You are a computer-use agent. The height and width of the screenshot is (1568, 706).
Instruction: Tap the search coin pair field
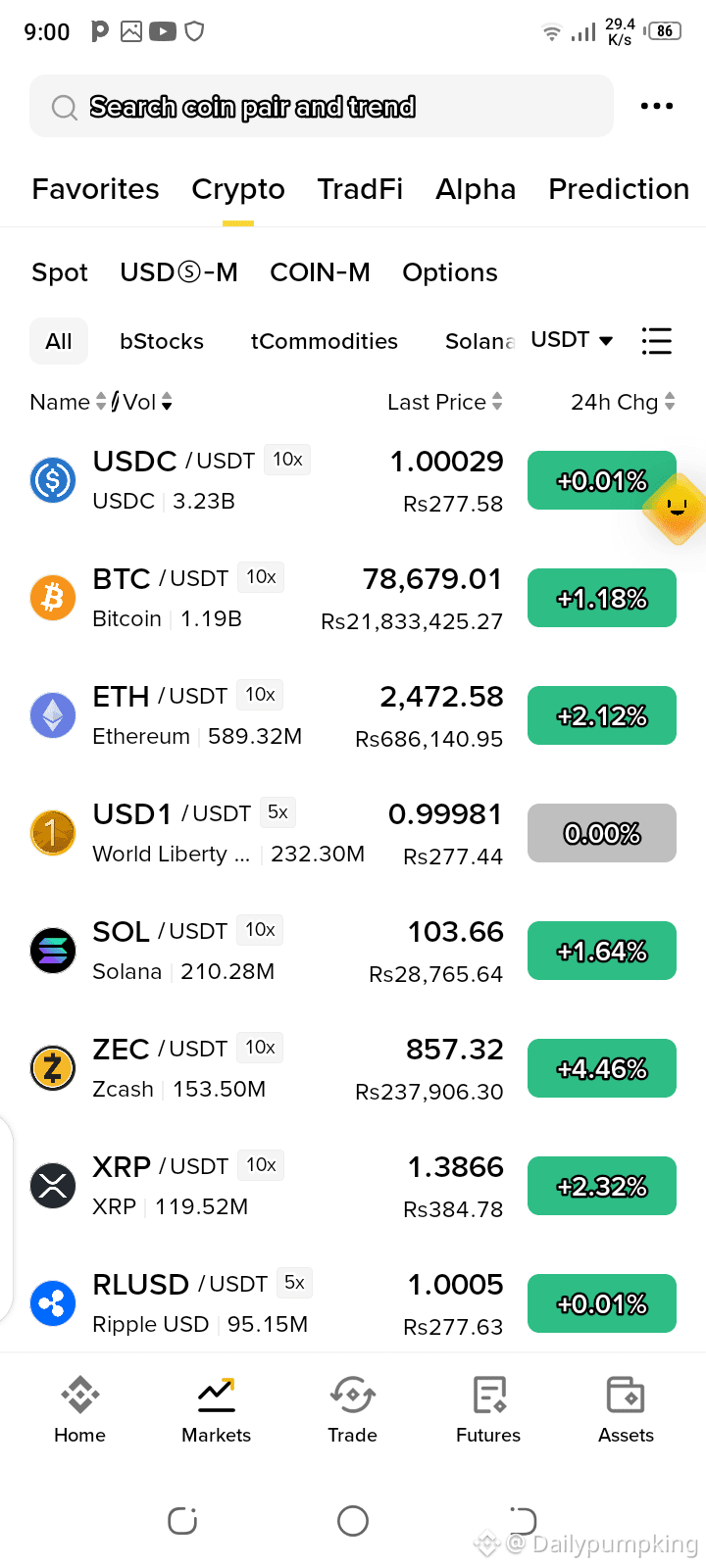322,106
